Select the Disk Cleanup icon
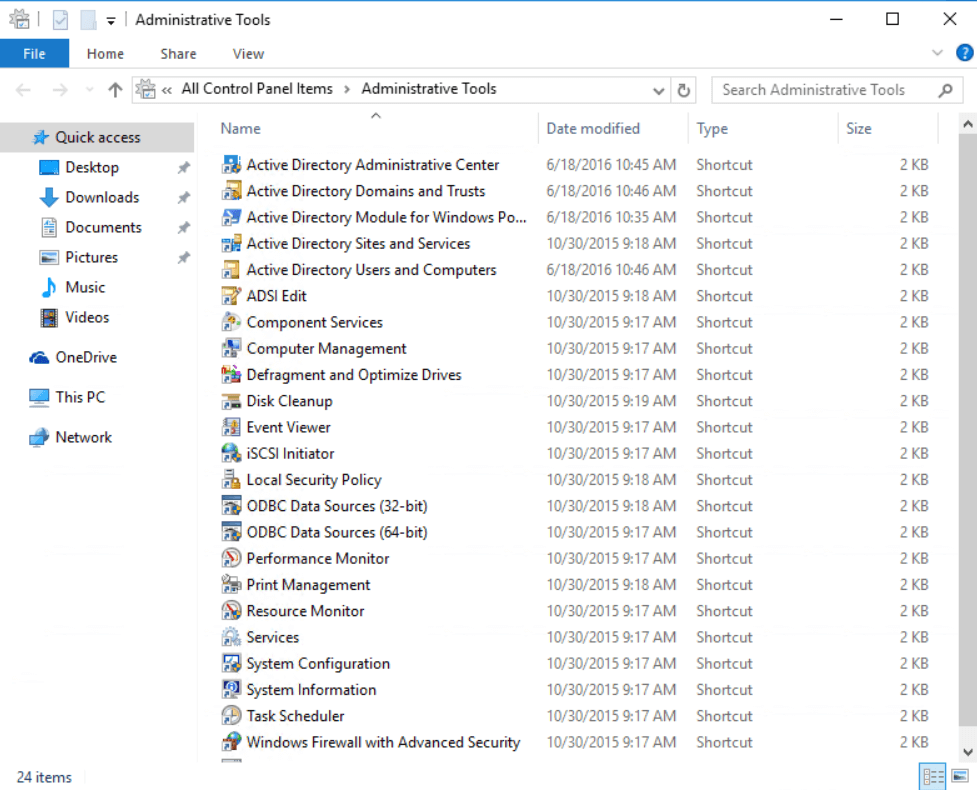Image resolution: width=977 pixels, height=790 pixels. click(x=231, y=401)
